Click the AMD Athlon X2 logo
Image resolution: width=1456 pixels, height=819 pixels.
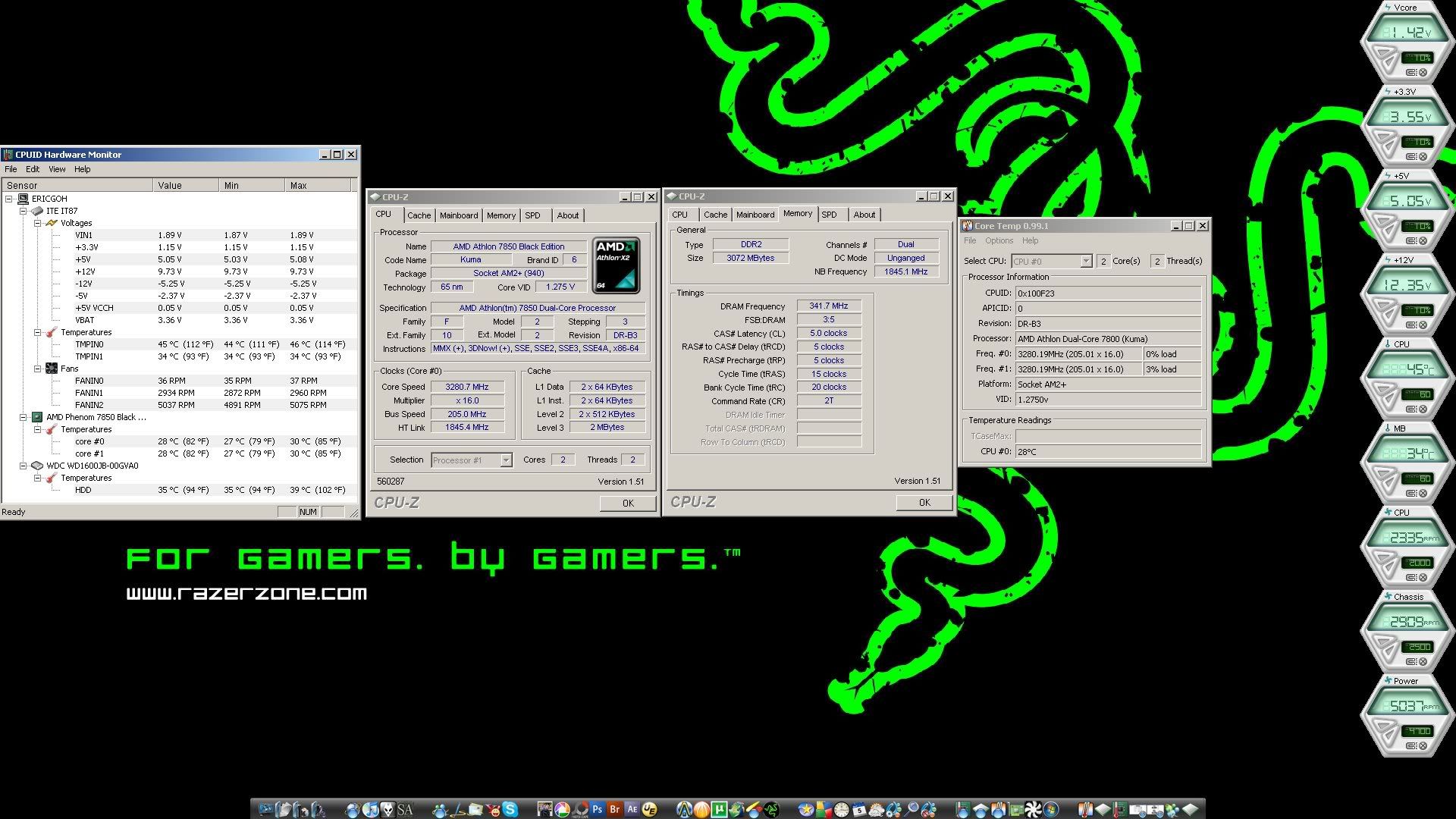(616, 265)
